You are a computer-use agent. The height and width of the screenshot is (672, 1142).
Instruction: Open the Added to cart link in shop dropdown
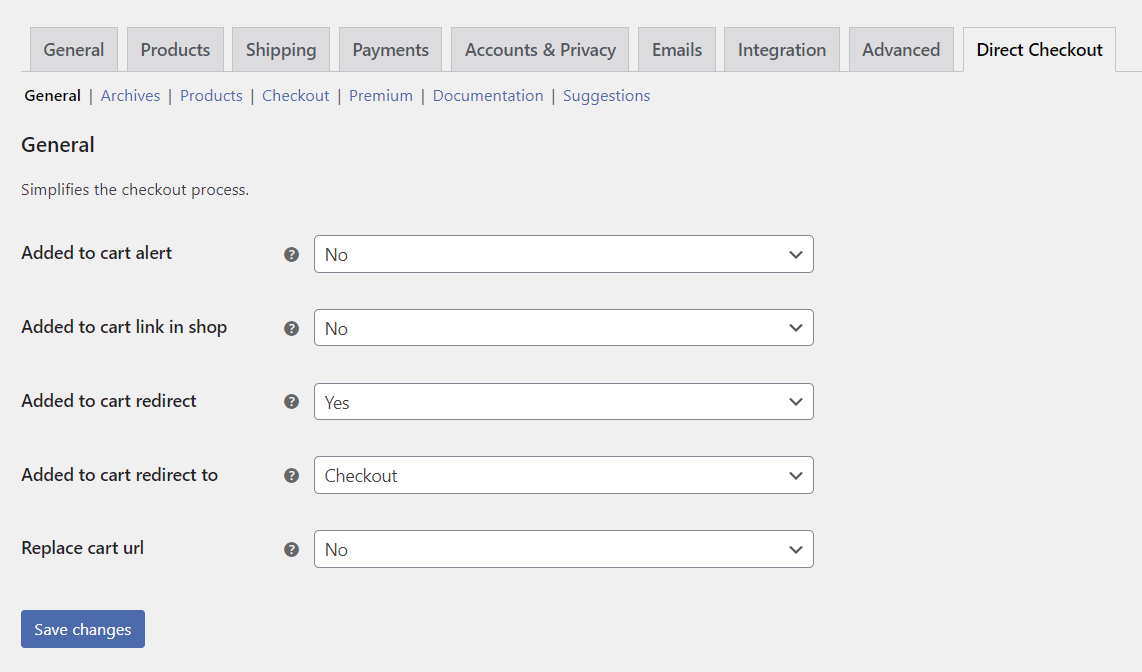click(x=563, y=327)
